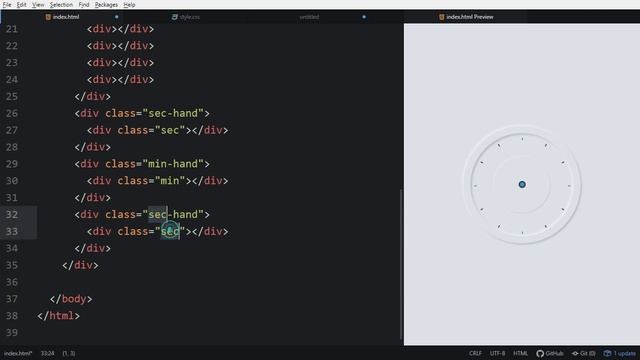Change the UTF-8 encoding selector
This screenshot has width=640, height=360.
click(497, 353)
